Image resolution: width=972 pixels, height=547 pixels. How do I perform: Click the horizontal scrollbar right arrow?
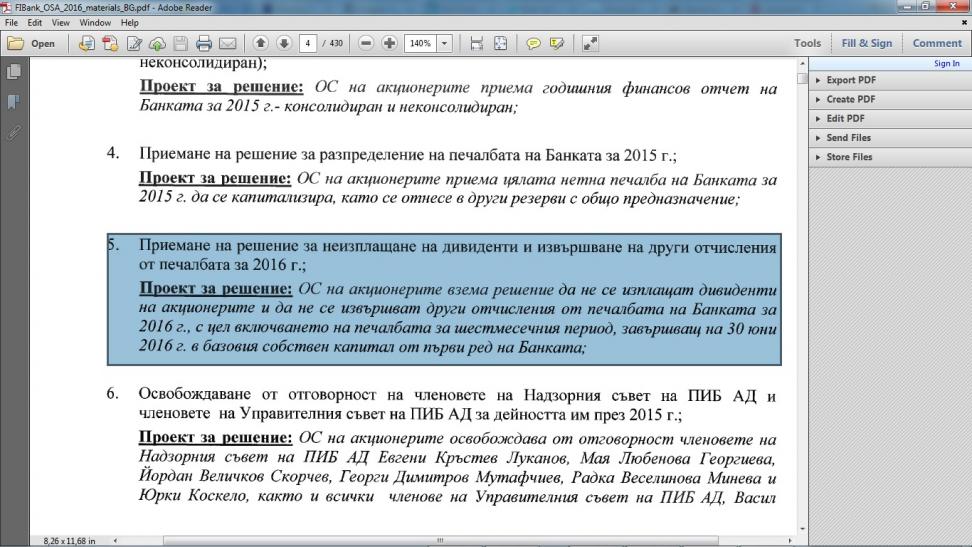(790, 541)
